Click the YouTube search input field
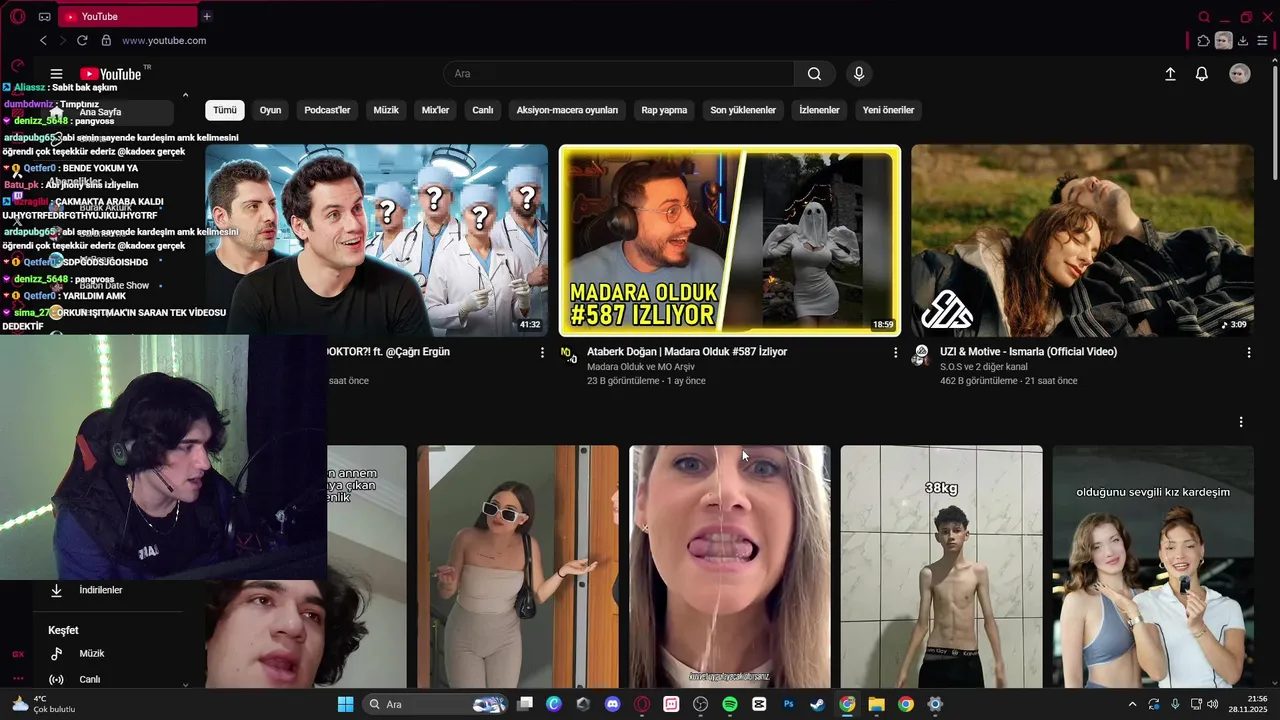Image resolution: width=1280 pixels, height=720 pixels. pos(619,74)
